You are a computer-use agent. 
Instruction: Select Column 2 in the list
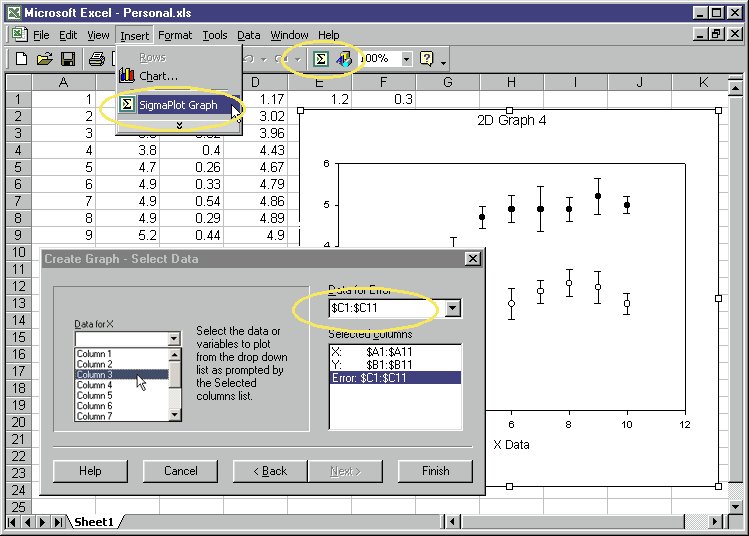[121, 364]
